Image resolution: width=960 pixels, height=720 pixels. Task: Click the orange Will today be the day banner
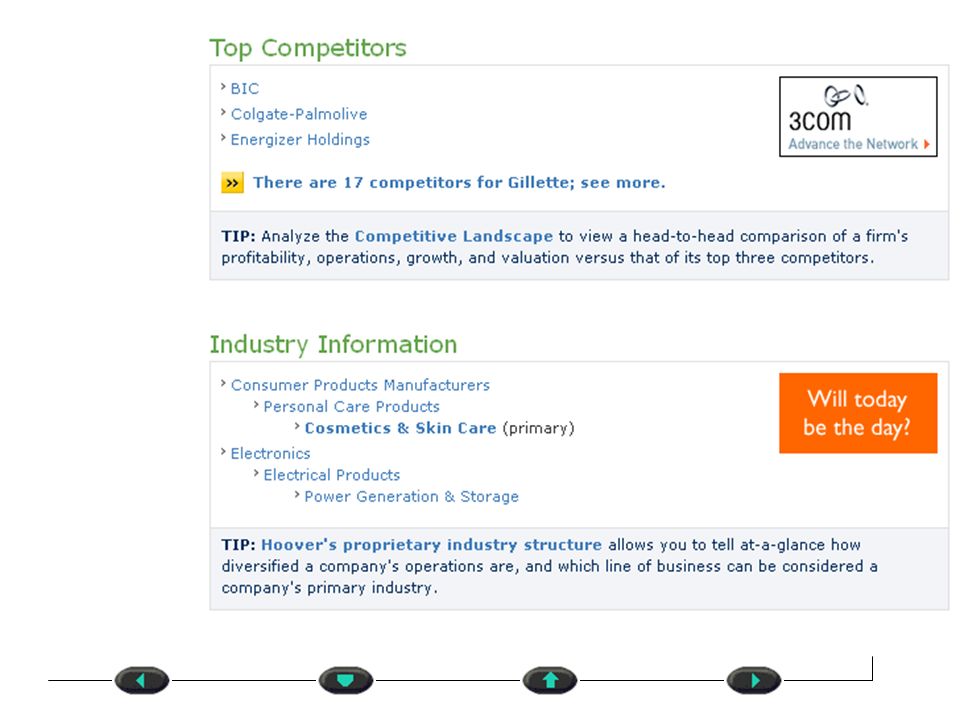[x=858, y=413]
